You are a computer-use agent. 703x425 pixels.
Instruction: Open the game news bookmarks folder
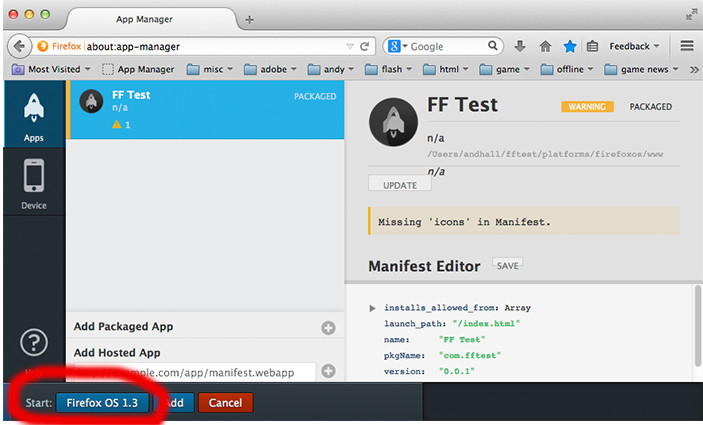(641, 69)
